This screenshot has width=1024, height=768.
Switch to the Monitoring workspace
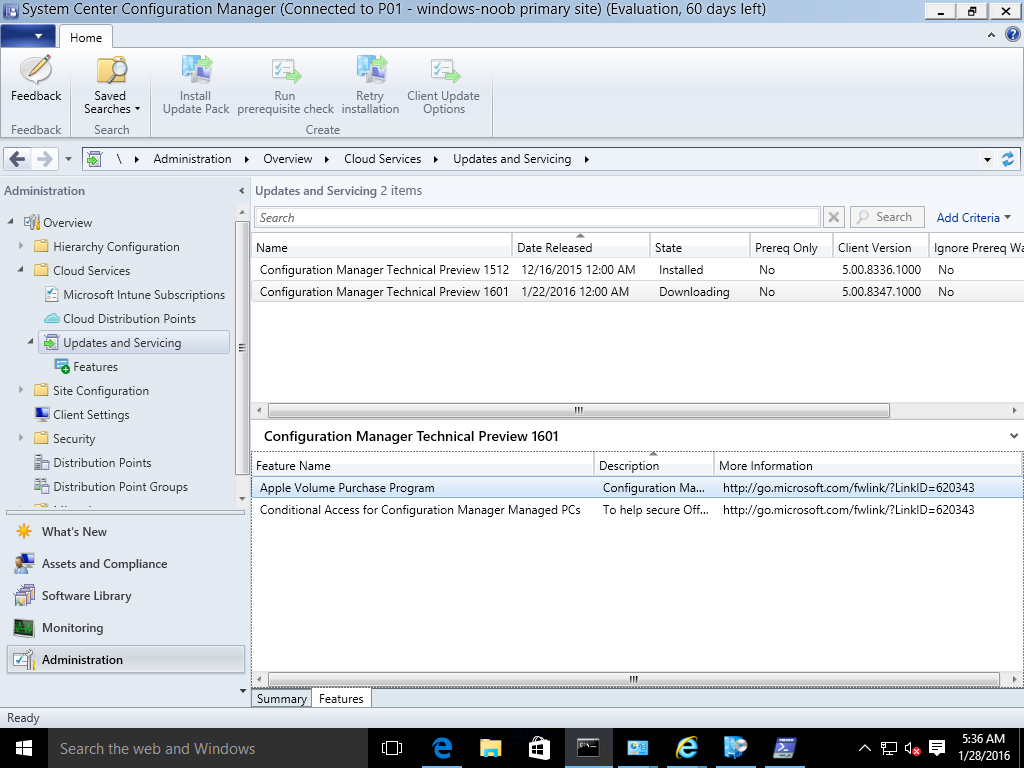click(x=72, y=628)
